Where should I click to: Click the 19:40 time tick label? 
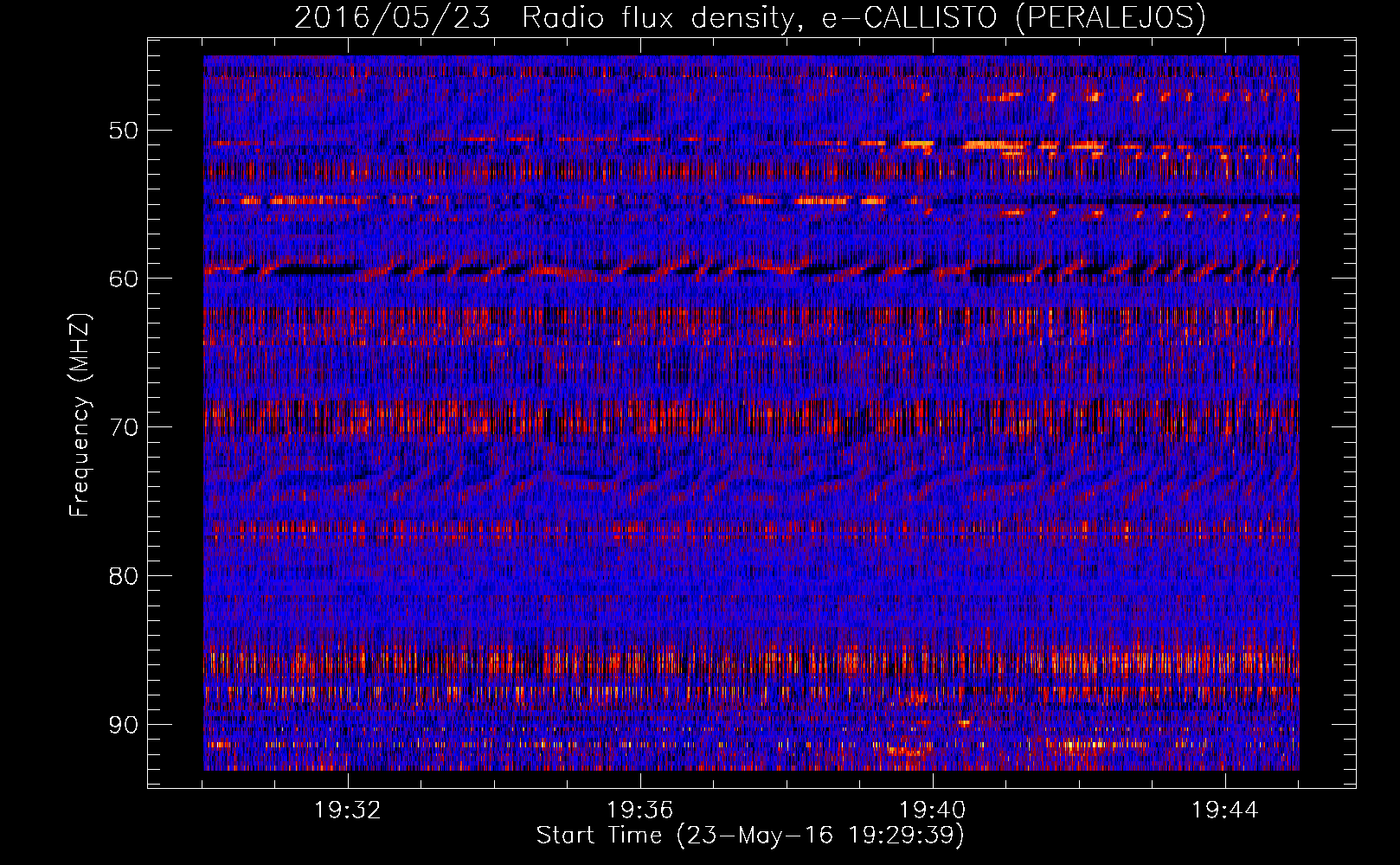click(x=933, y=811)
